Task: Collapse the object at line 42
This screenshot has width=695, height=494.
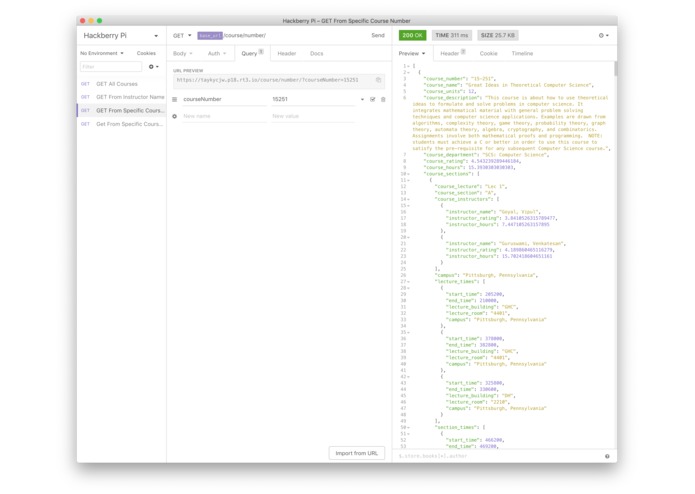Action: coord(408,377)
